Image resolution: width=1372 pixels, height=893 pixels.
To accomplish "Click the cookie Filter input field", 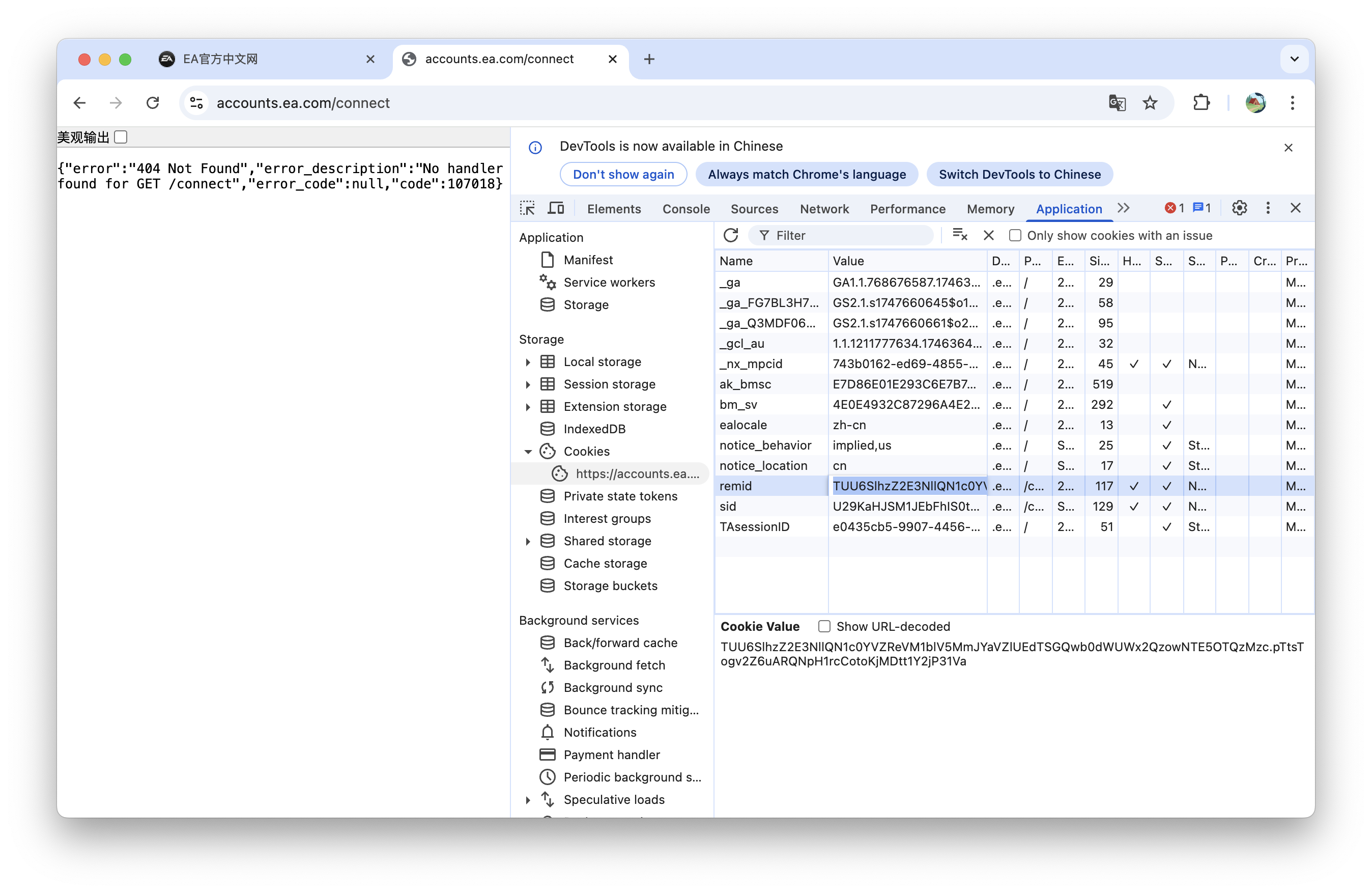I will click(842, 235).
